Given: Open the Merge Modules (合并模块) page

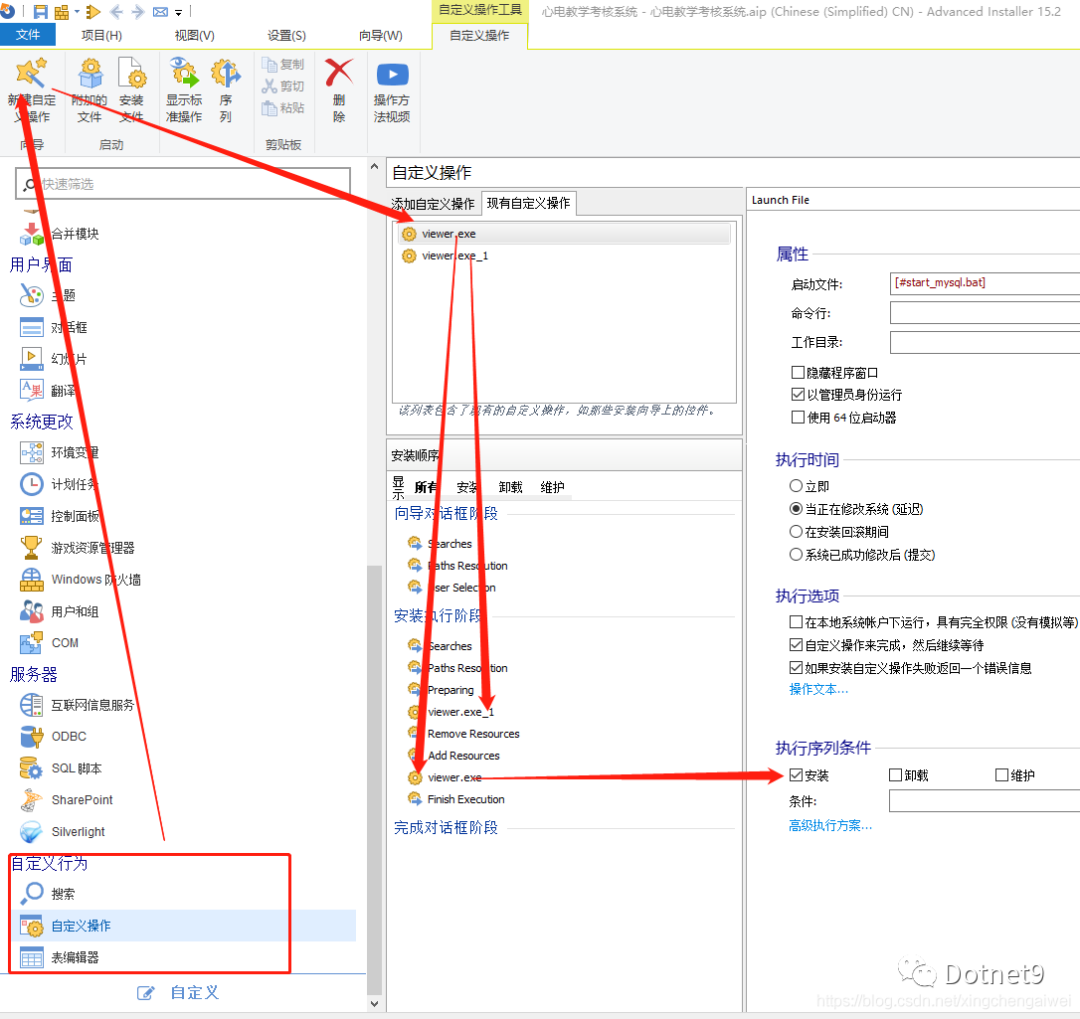Looking at the screenshot, I should pyautogui.click(x=60, y=234).
